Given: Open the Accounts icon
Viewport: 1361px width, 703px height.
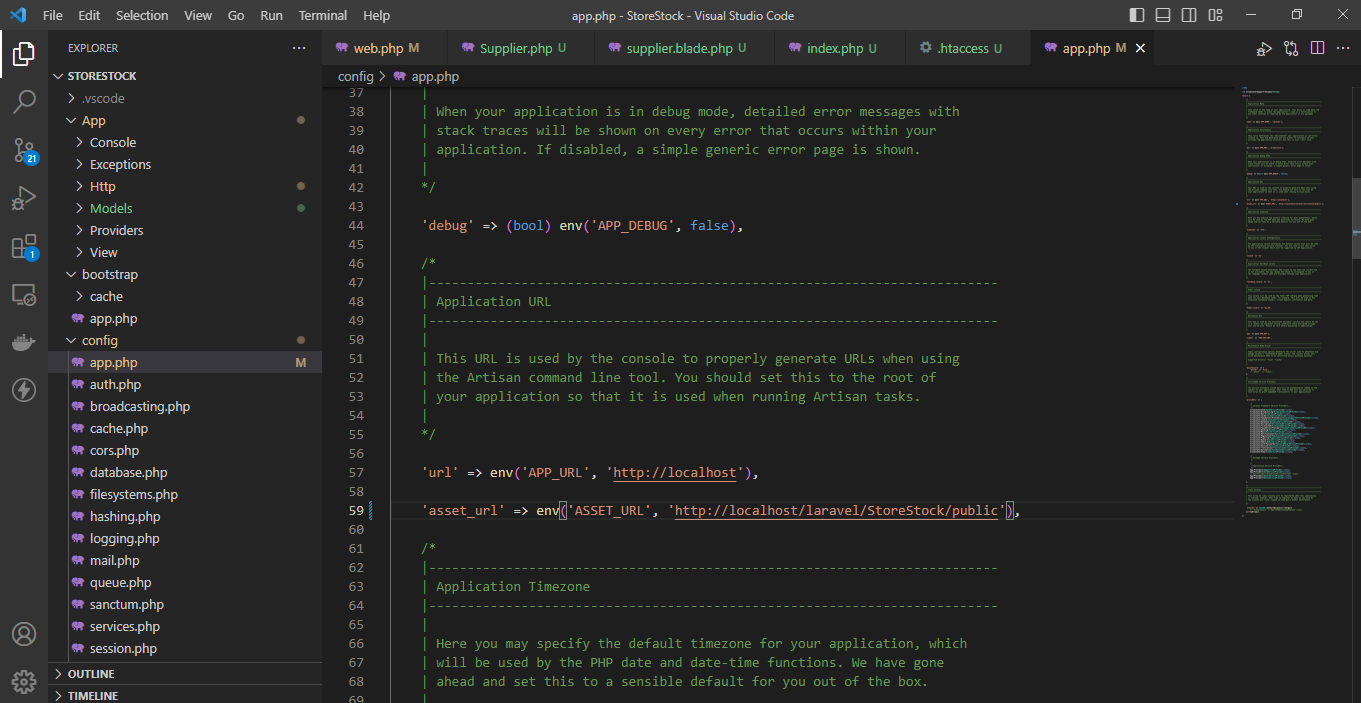Looking at the screenshot, I should point(24,634).
